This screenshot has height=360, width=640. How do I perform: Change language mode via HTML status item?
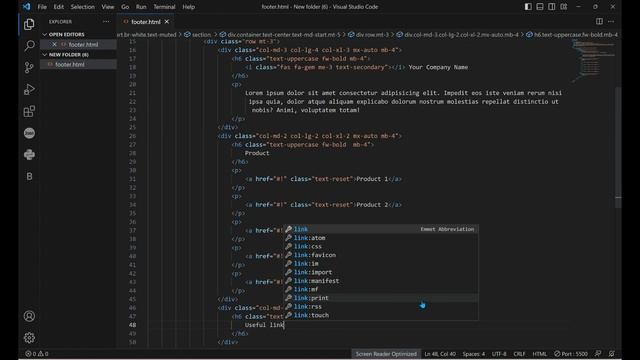[539, 354]
